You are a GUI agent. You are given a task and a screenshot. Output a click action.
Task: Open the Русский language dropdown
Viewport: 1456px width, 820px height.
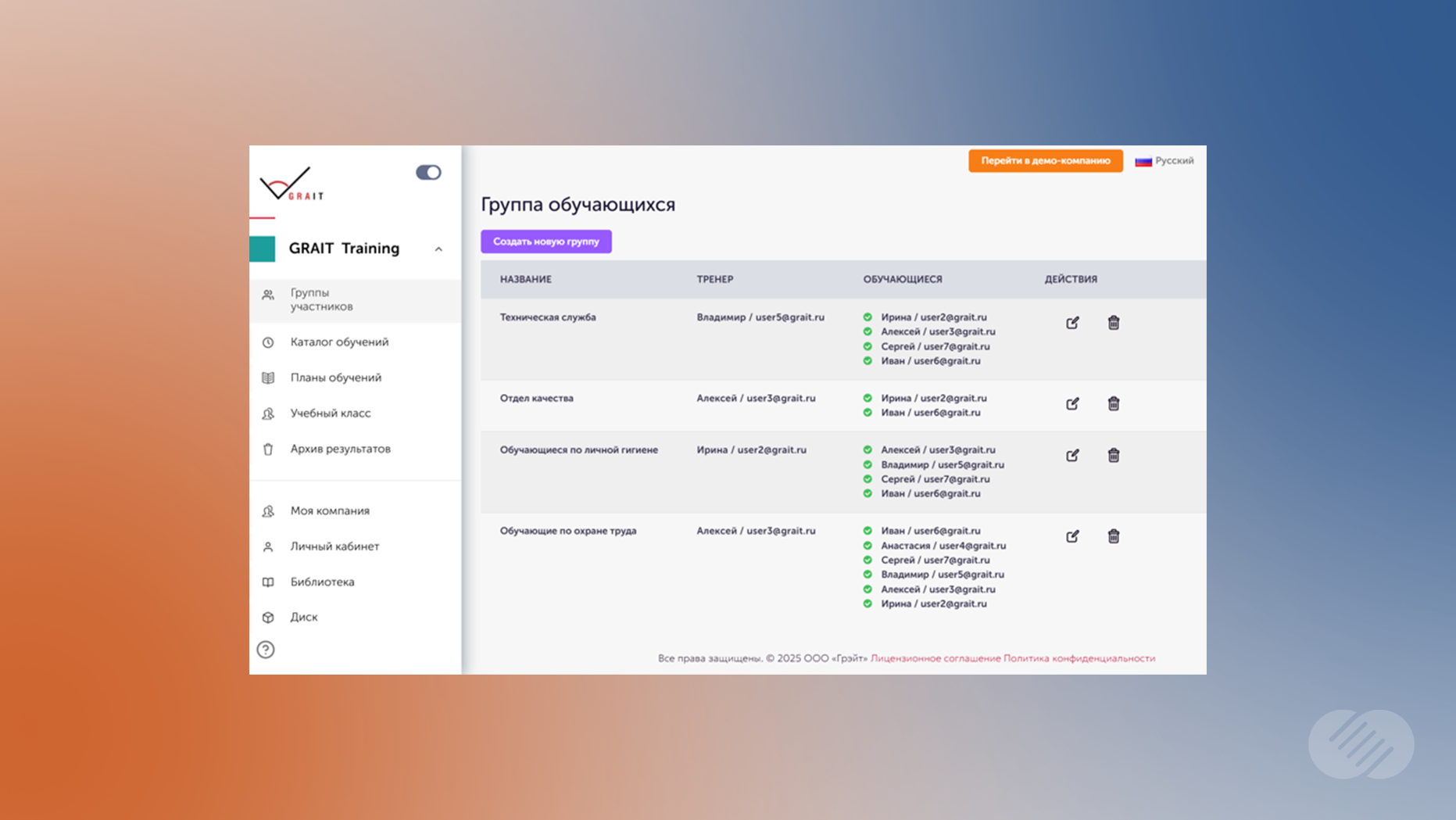coord(1164,161)
